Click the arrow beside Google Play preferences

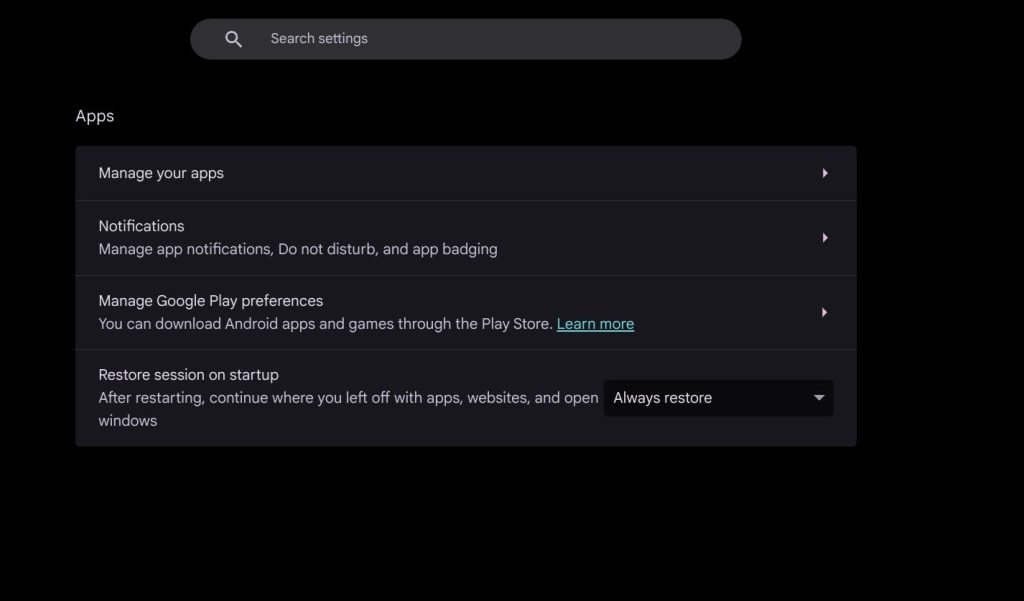click(825, 313)
